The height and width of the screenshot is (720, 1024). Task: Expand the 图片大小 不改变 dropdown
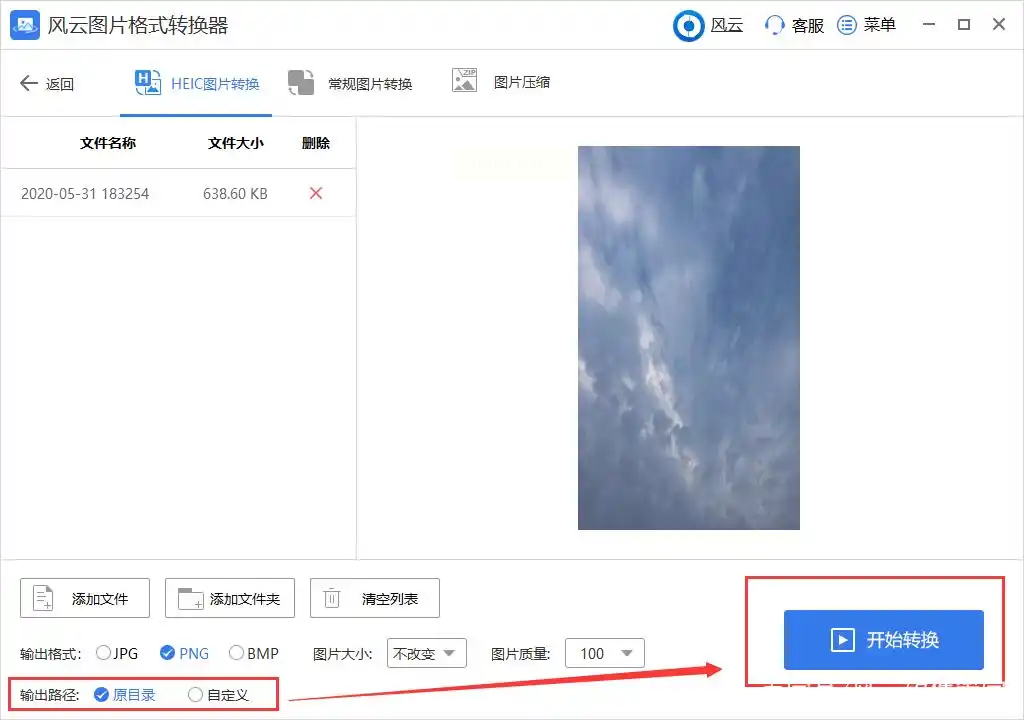(427, 653)
